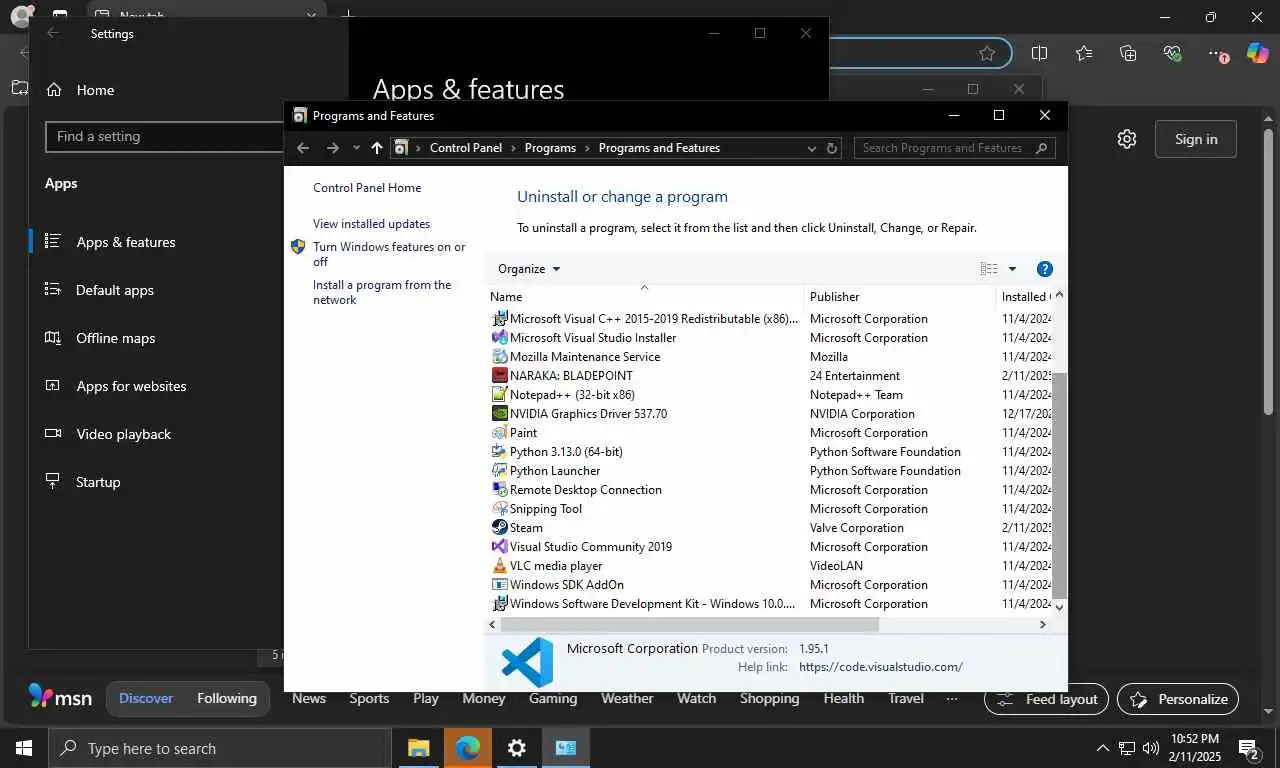Select Apps for websites in Settings sidebar

131,386
